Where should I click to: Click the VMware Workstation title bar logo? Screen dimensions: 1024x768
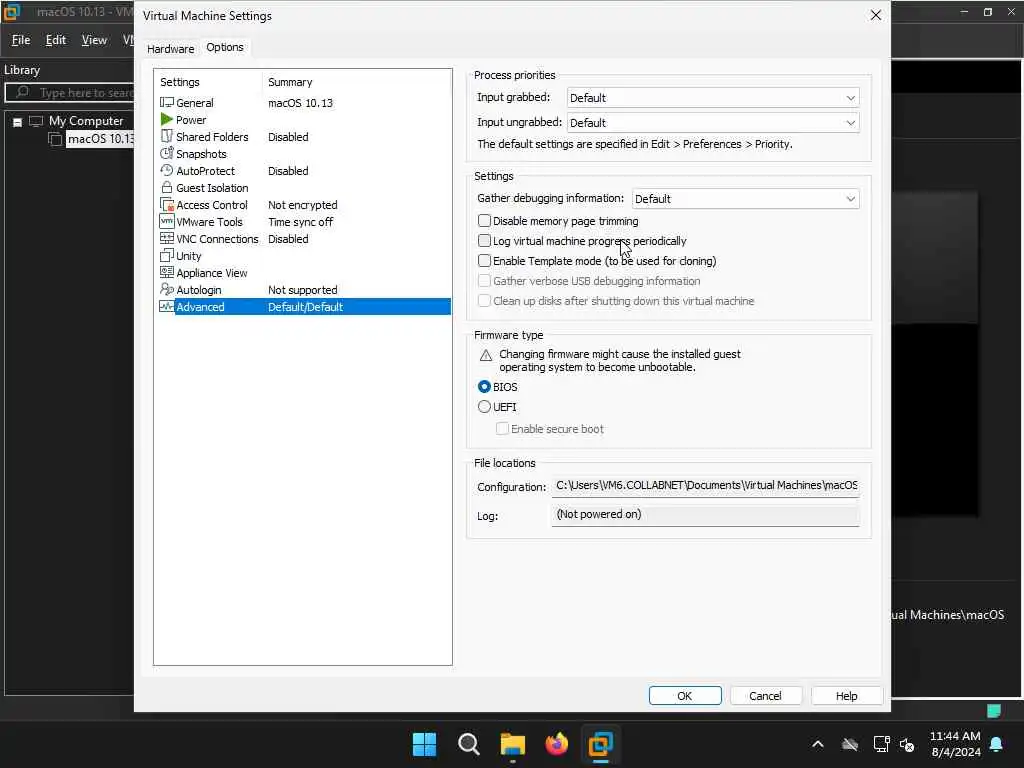12,12
